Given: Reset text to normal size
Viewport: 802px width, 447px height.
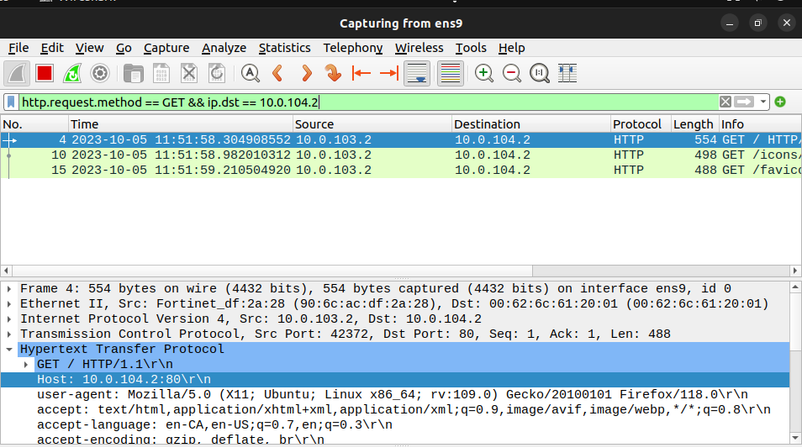Looking at the screenshot, I should [x=540, y=74].
